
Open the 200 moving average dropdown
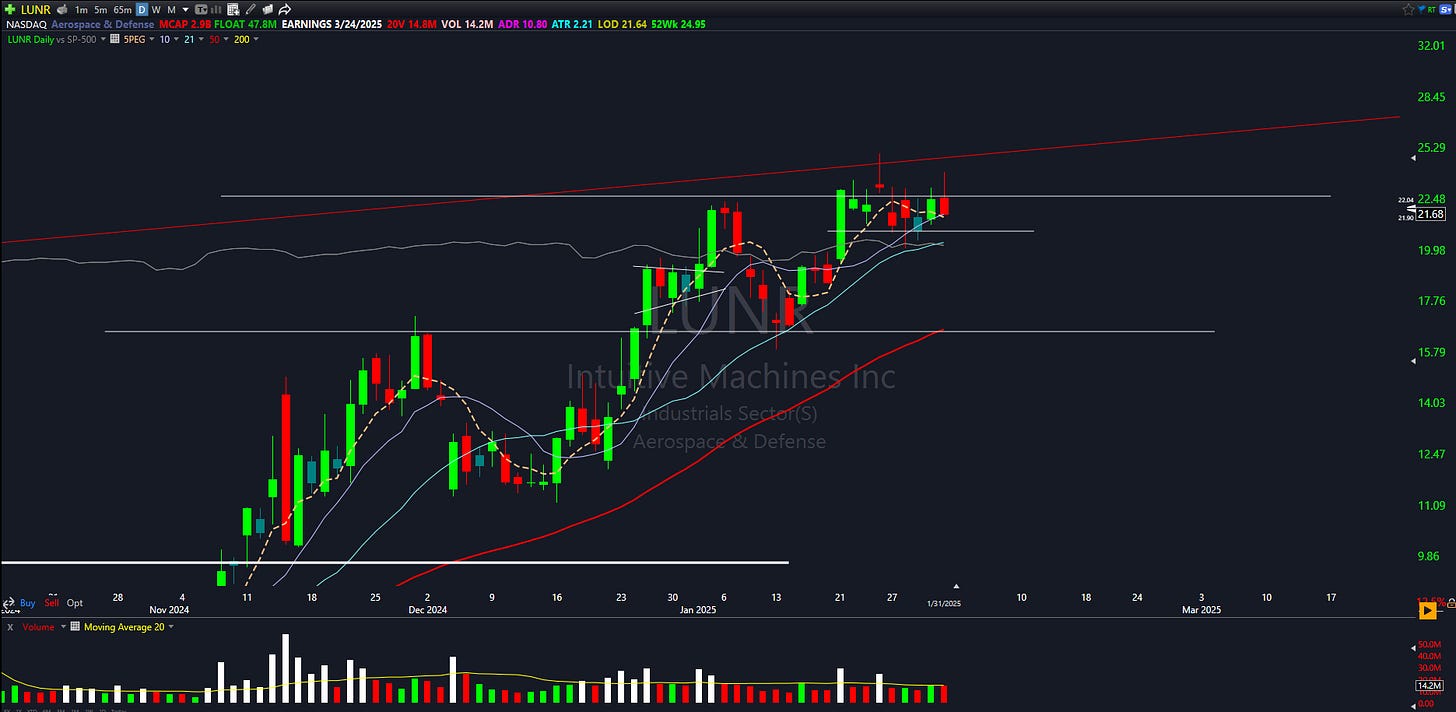click(256, 39)
